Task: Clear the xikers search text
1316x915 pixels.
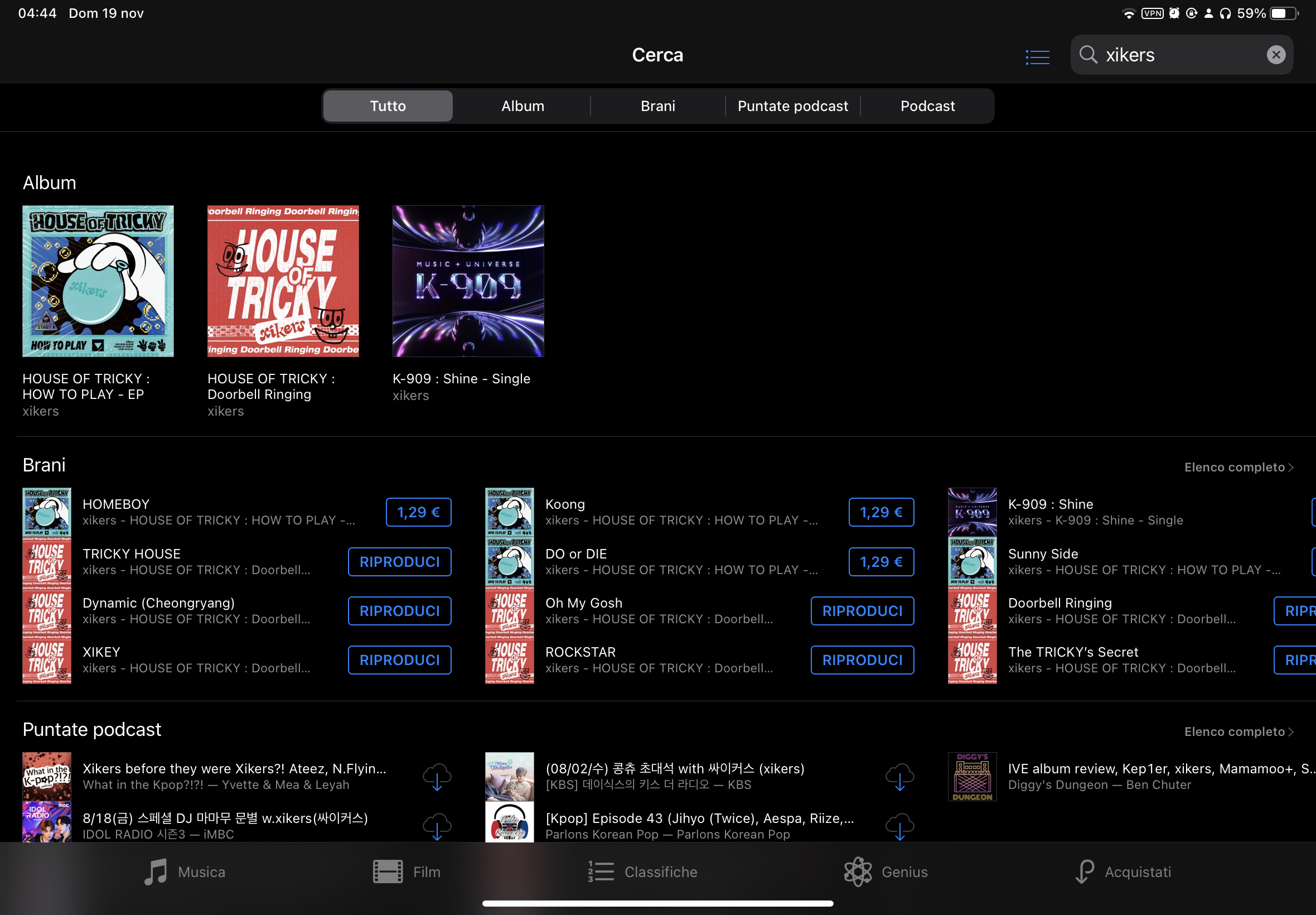Action: [1275, 55]
